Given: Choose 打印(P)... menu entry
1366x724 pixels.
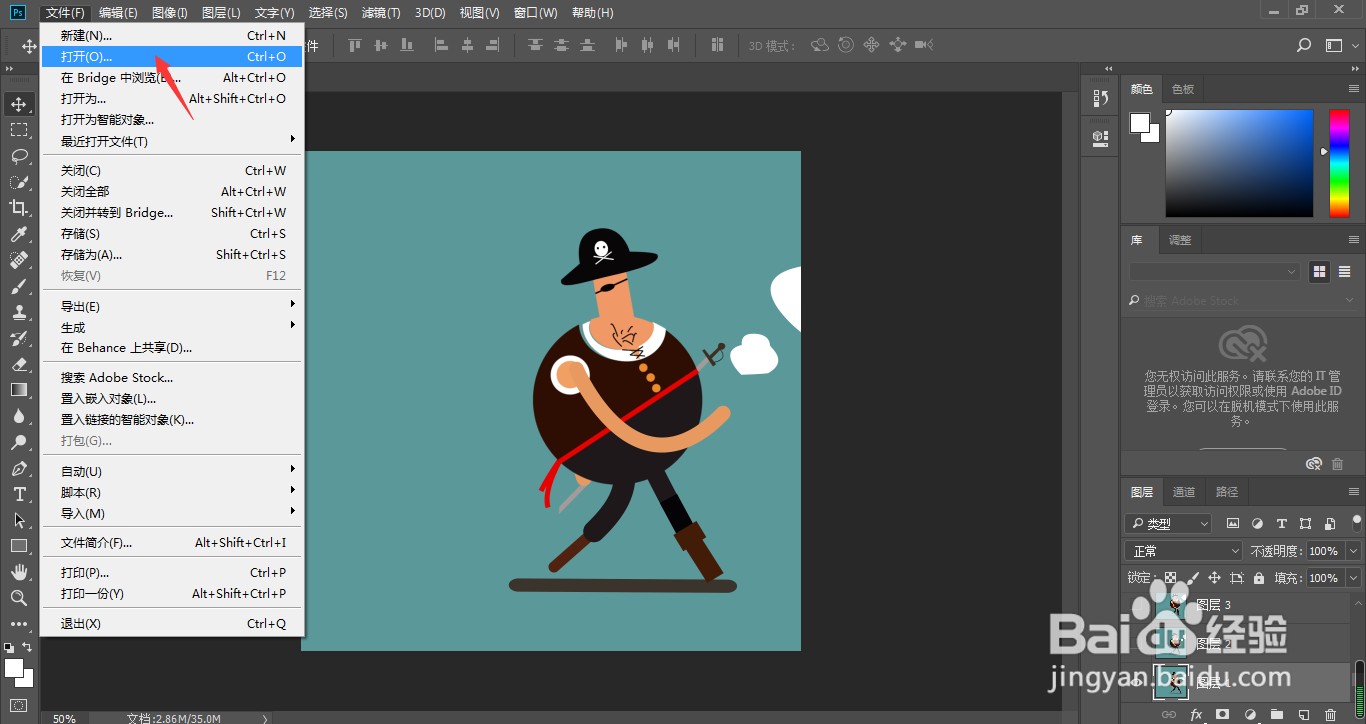Looking at the screenshot, I should 172,573.
